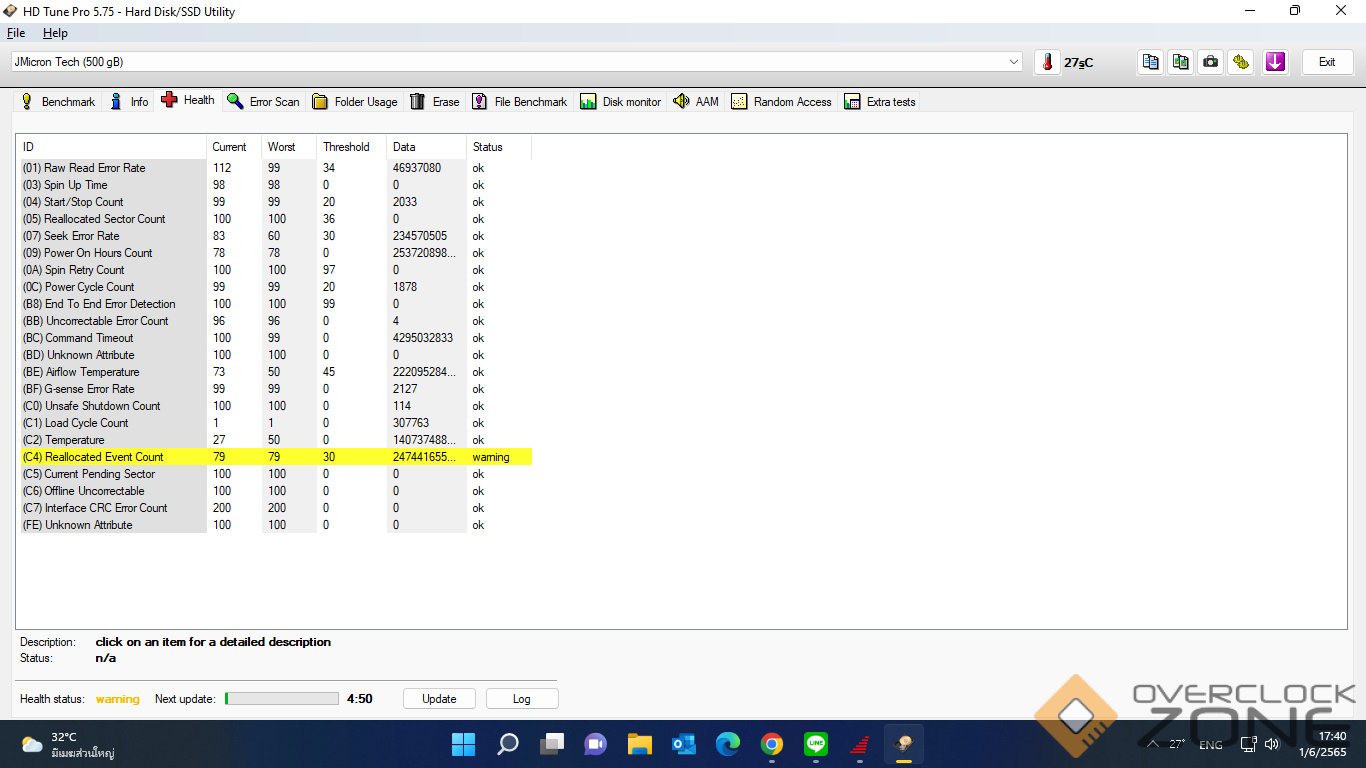
Task: Go to the Disk monitor tab
Action: click(621, 102)
